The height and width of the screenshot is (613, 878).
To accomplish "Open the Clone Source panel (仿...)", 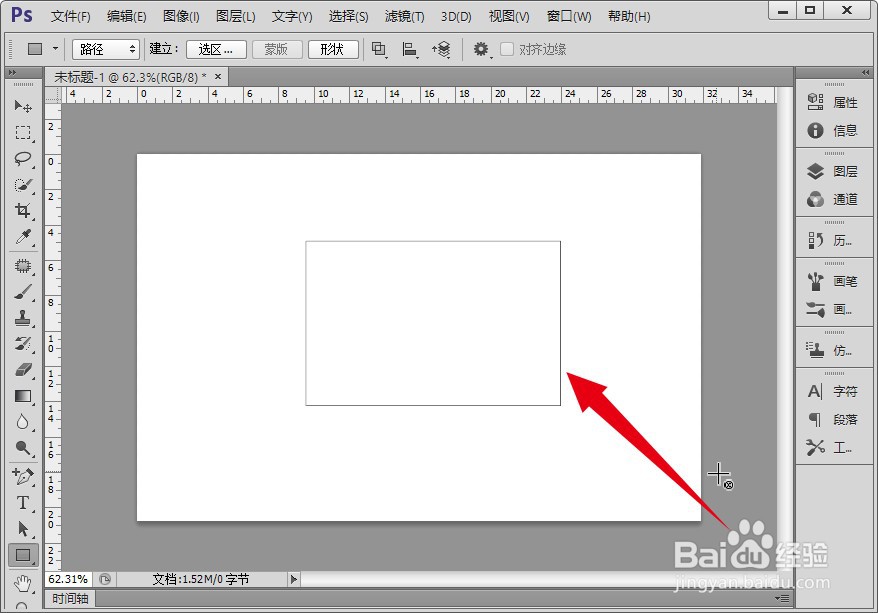I will pos(830,350).
